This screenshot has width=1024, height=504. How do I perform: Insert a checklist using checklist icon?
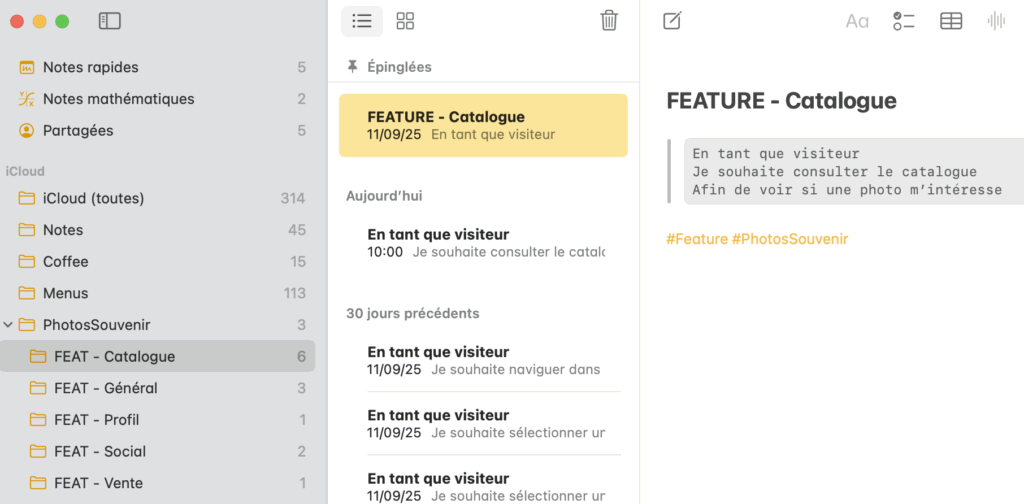point(903,21)
